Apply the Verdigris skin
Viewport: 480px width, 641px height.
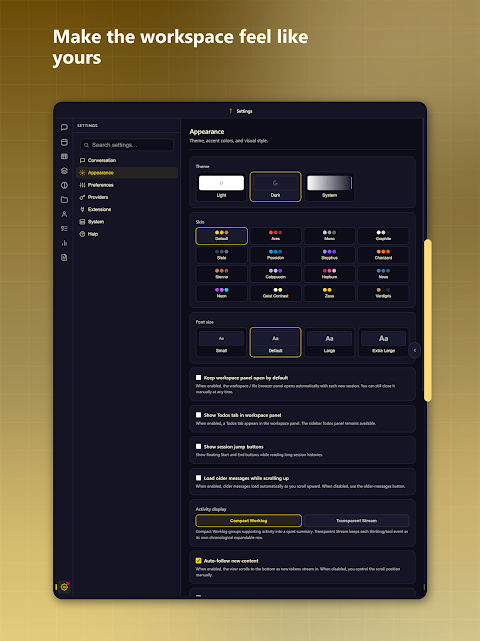pos(383,293)
